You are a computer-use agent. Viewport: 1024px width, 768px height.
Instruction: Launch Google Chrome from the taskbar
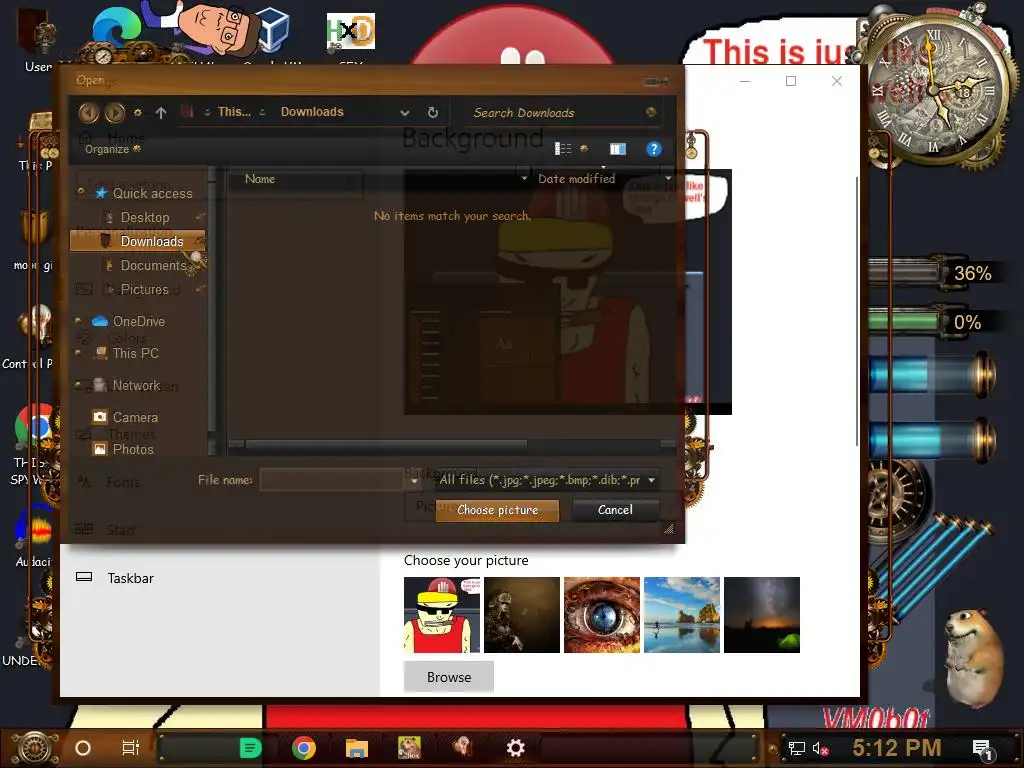(x=304, y=748)
